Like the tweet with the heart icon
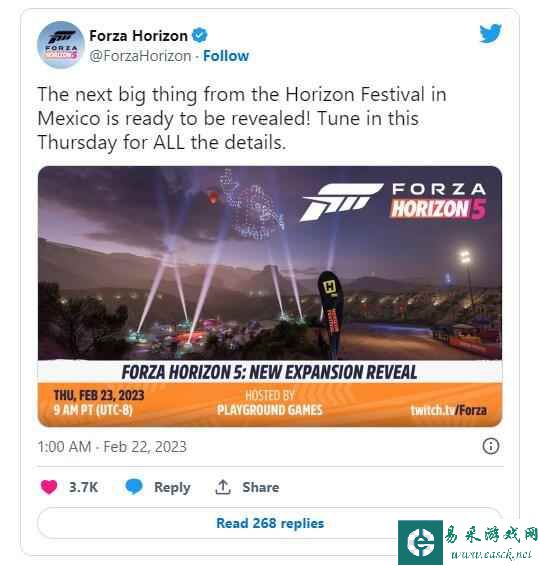540x566 pixels. click(x=49, y=487)
